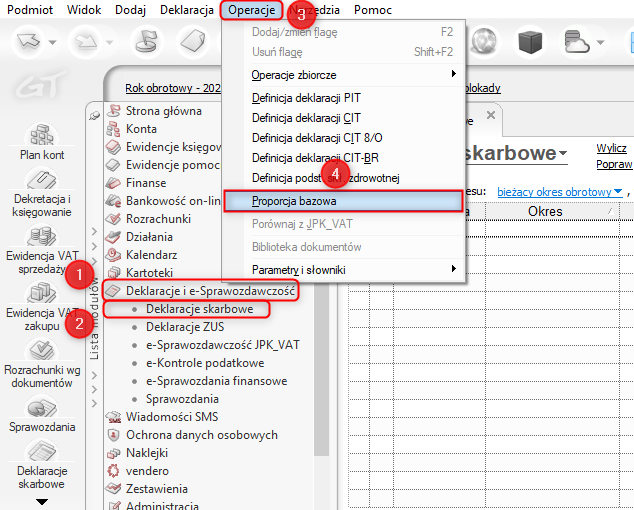Viewport: 634px width, 510px height.
Task: Open Ewidencja VAT sprzedaży shortcut
Action: (42, 251)
